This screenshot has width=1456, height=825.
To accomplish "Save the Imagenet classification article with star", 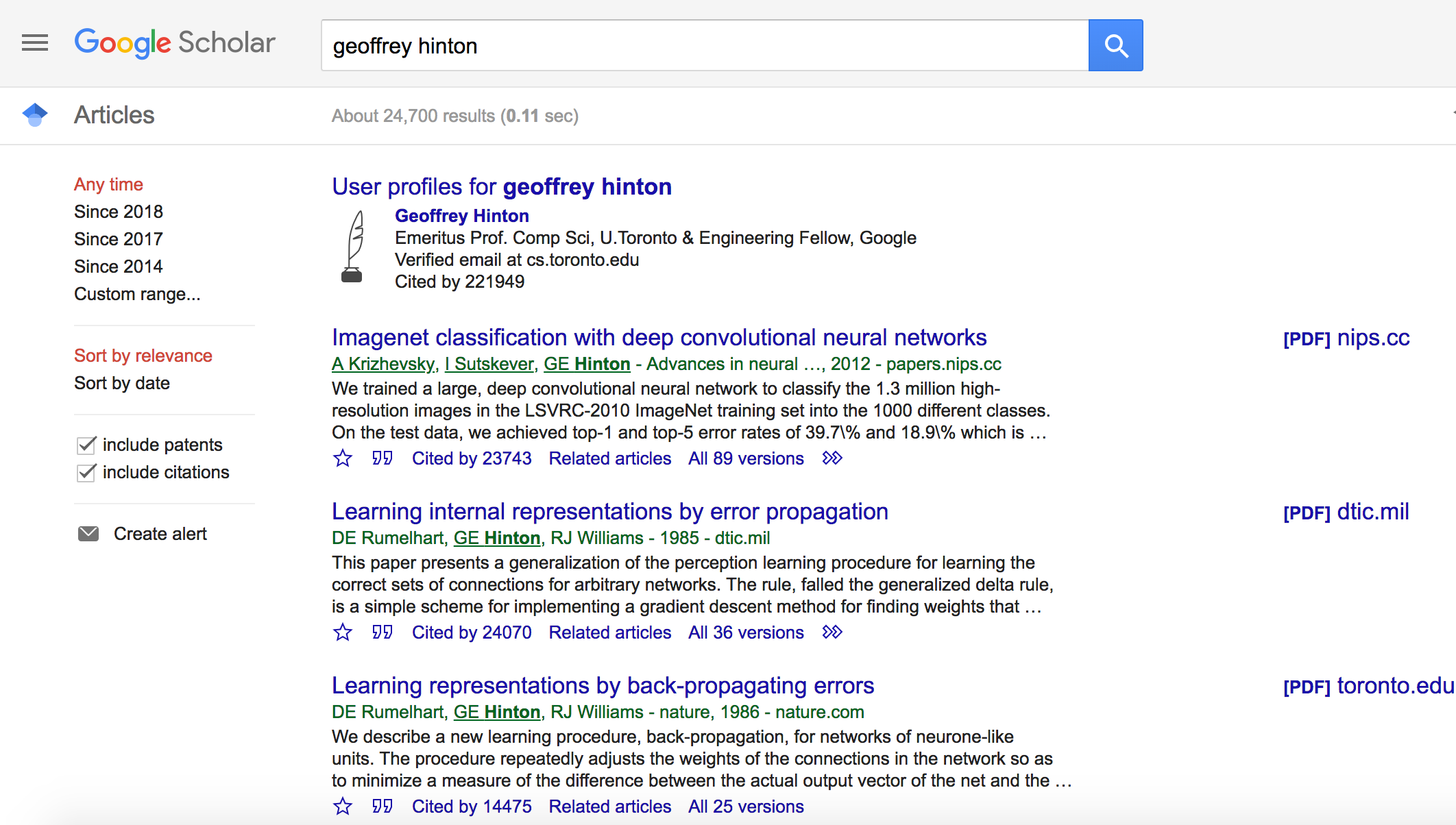I will pos(343,458).
